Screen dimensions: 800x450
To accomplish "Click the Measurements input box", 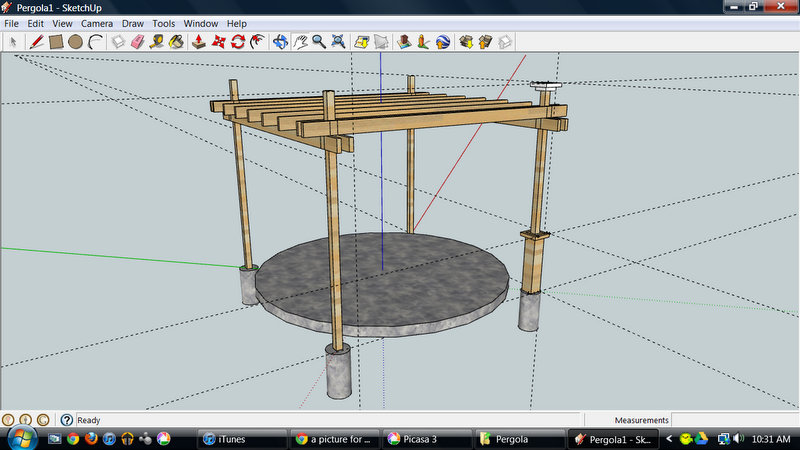I will (733, 421).
